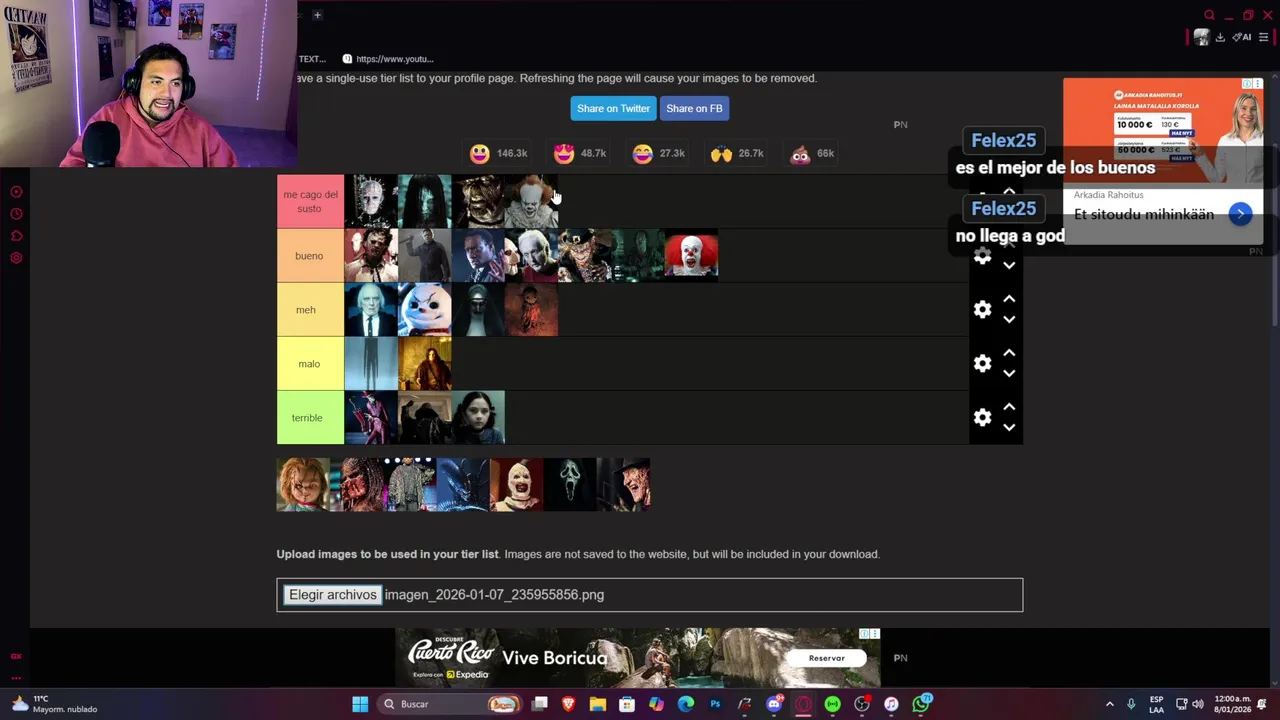Open WhatsApp from taskbar
The width and height of the screenshot is (1280, 720).
pyautogui.click(x=921, y=704)
